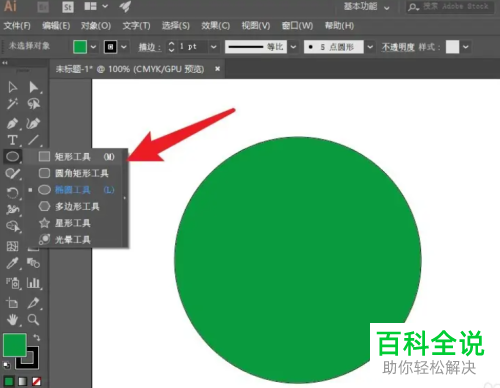The height and width of the screenshot is (388, 500).
Task: Select the Column Graph tool
Action: click(33, 283)
